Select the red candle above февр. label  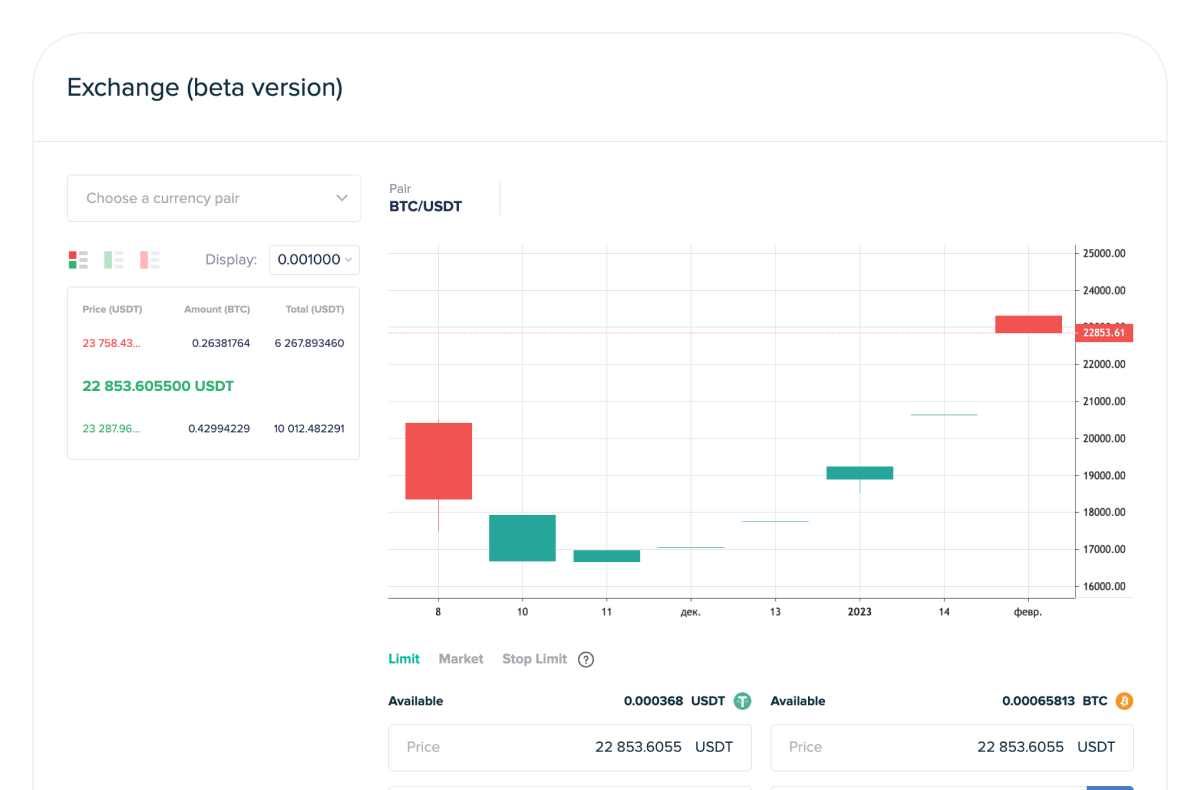pyautogui.click(x=1028, y=324)
